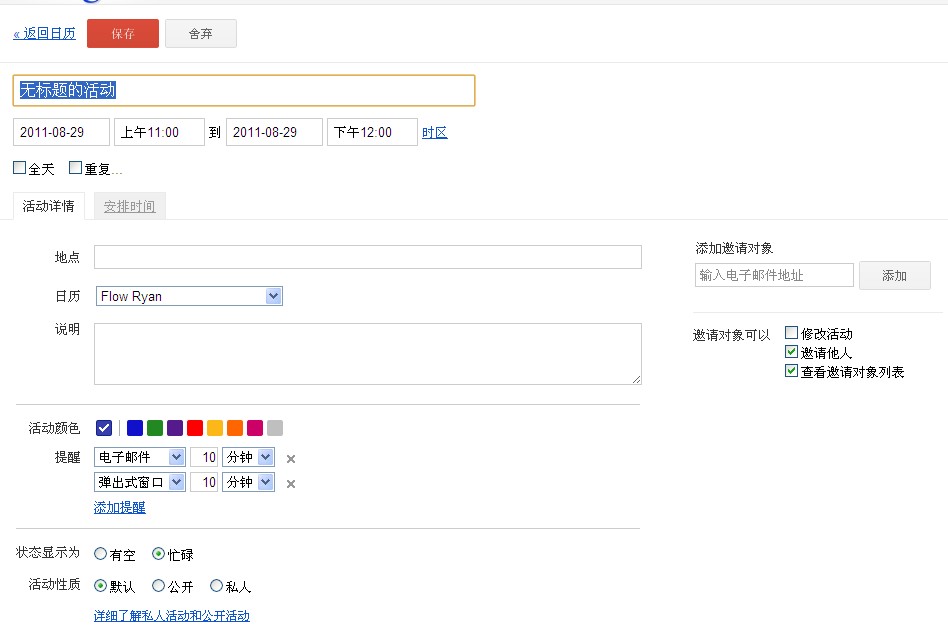Switch to the 活动详情 tab
The width and height of the screenshot is (948, 630).
pyautogui.click(x=48, y=206)
